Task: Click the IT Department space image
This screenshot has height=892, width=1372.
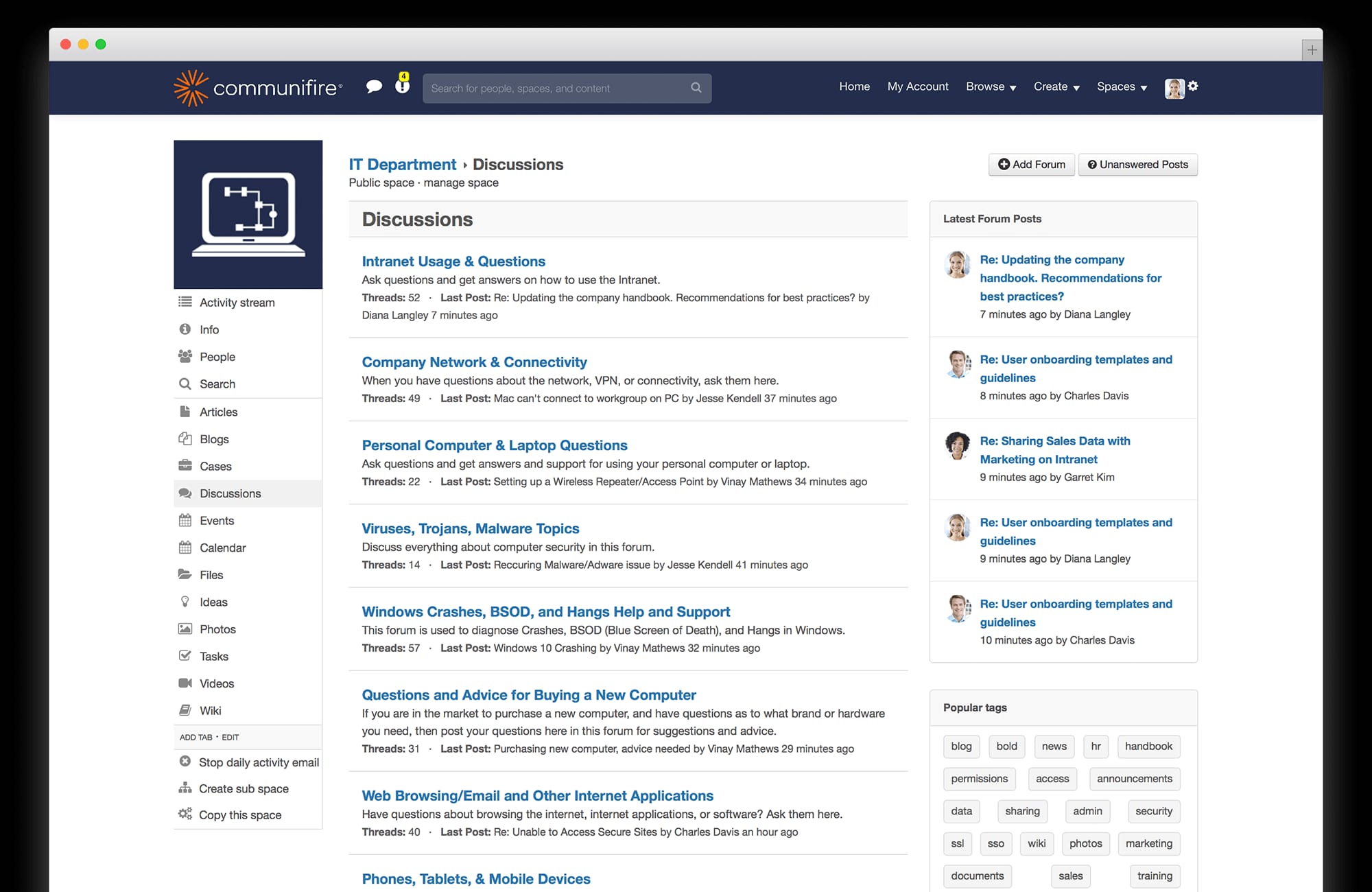Action: pyautogui.click(x=248, y=214)
